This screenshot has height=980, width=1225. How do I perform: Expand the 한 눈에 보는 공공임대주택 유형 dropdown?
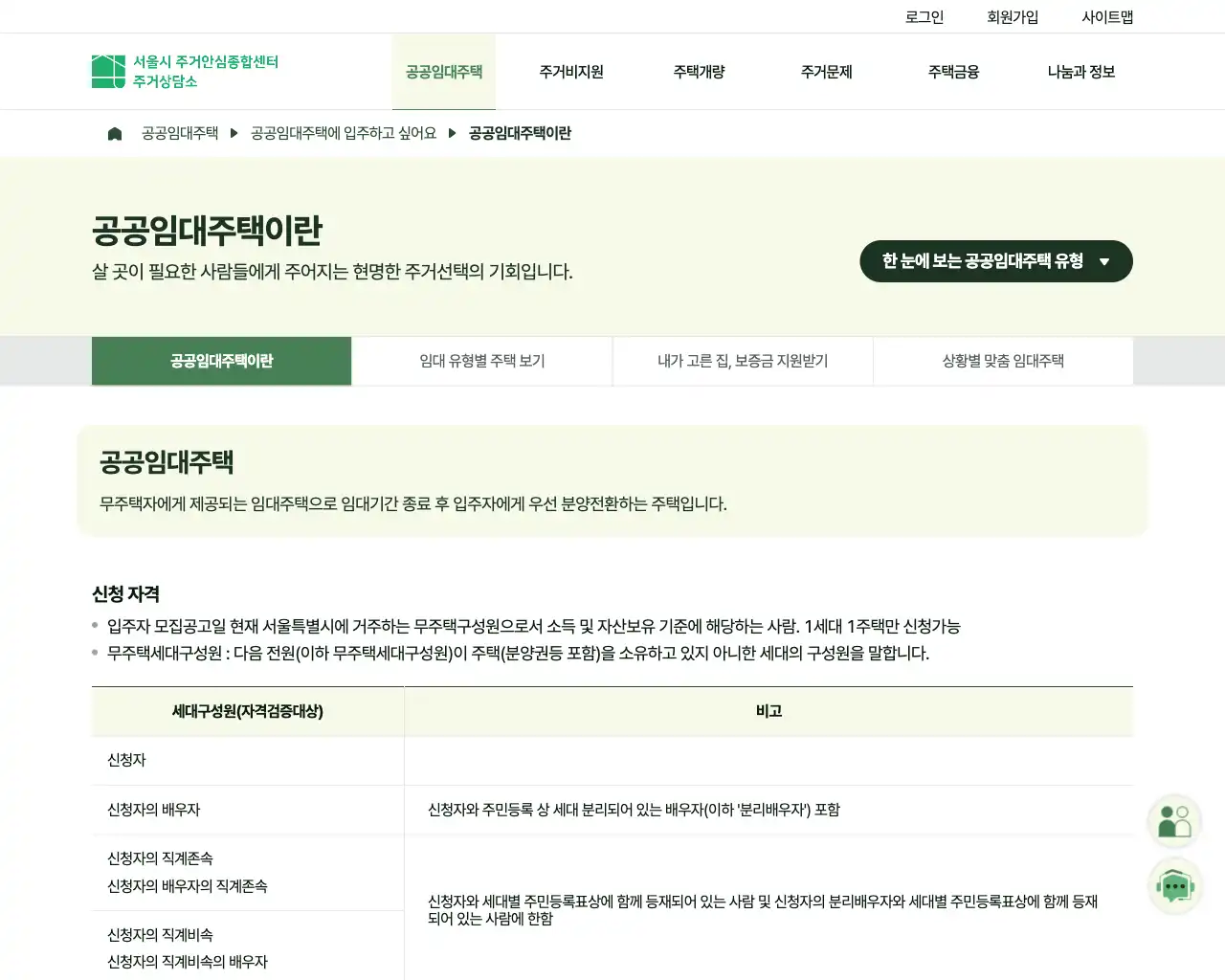click(x=995, y=260)
